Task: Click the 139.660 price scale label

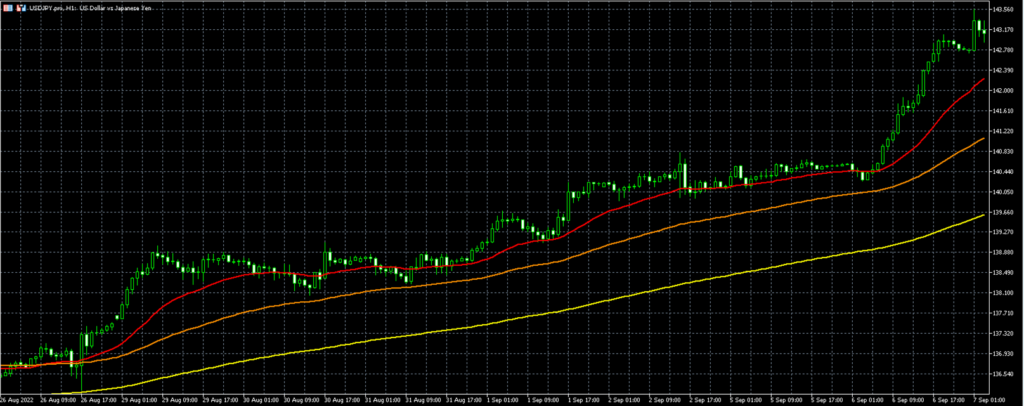Action: pos(1005,212)
